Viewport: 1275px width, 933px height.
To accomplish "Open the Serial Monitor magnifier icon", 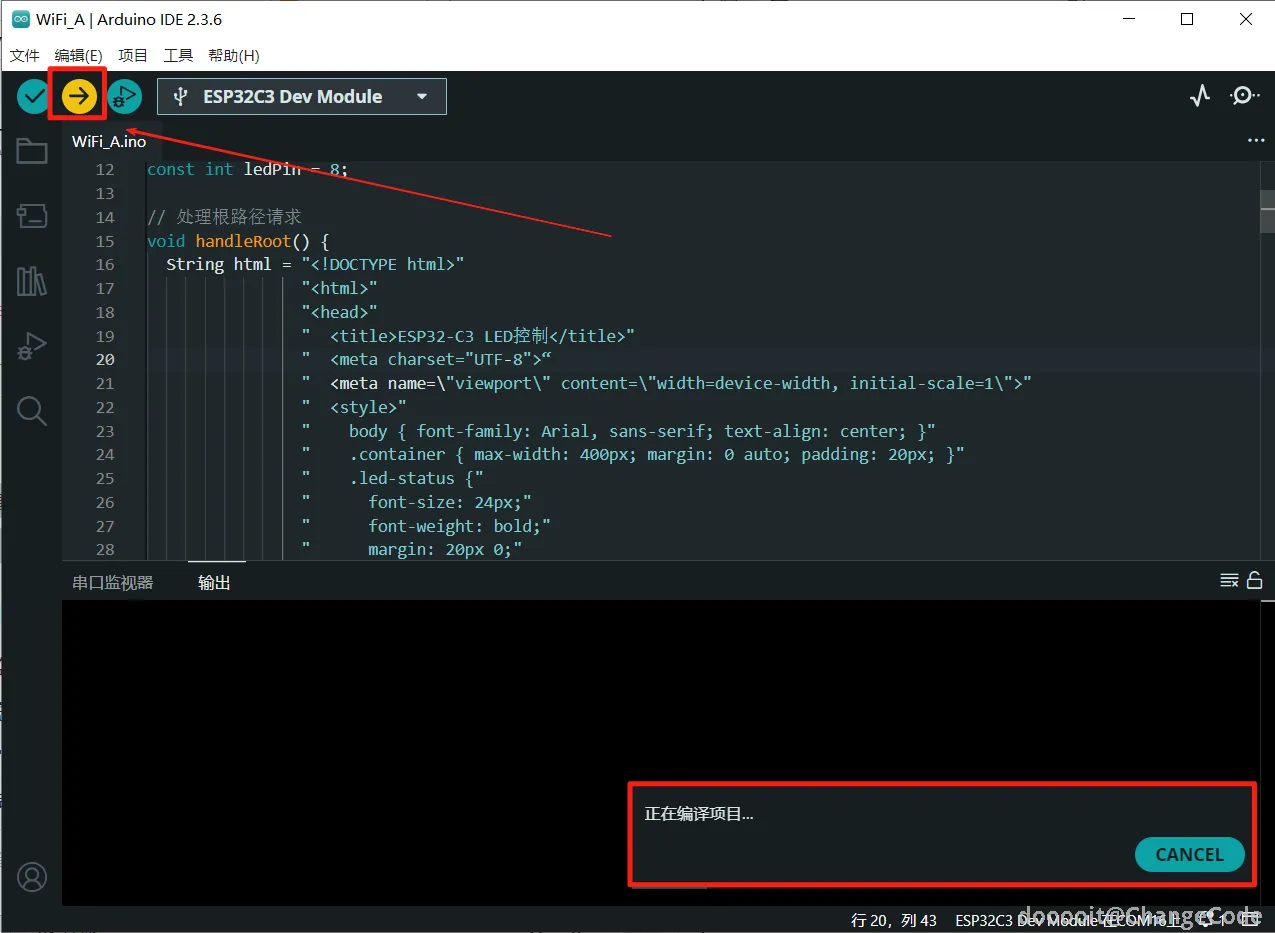I will [1244, 96].
